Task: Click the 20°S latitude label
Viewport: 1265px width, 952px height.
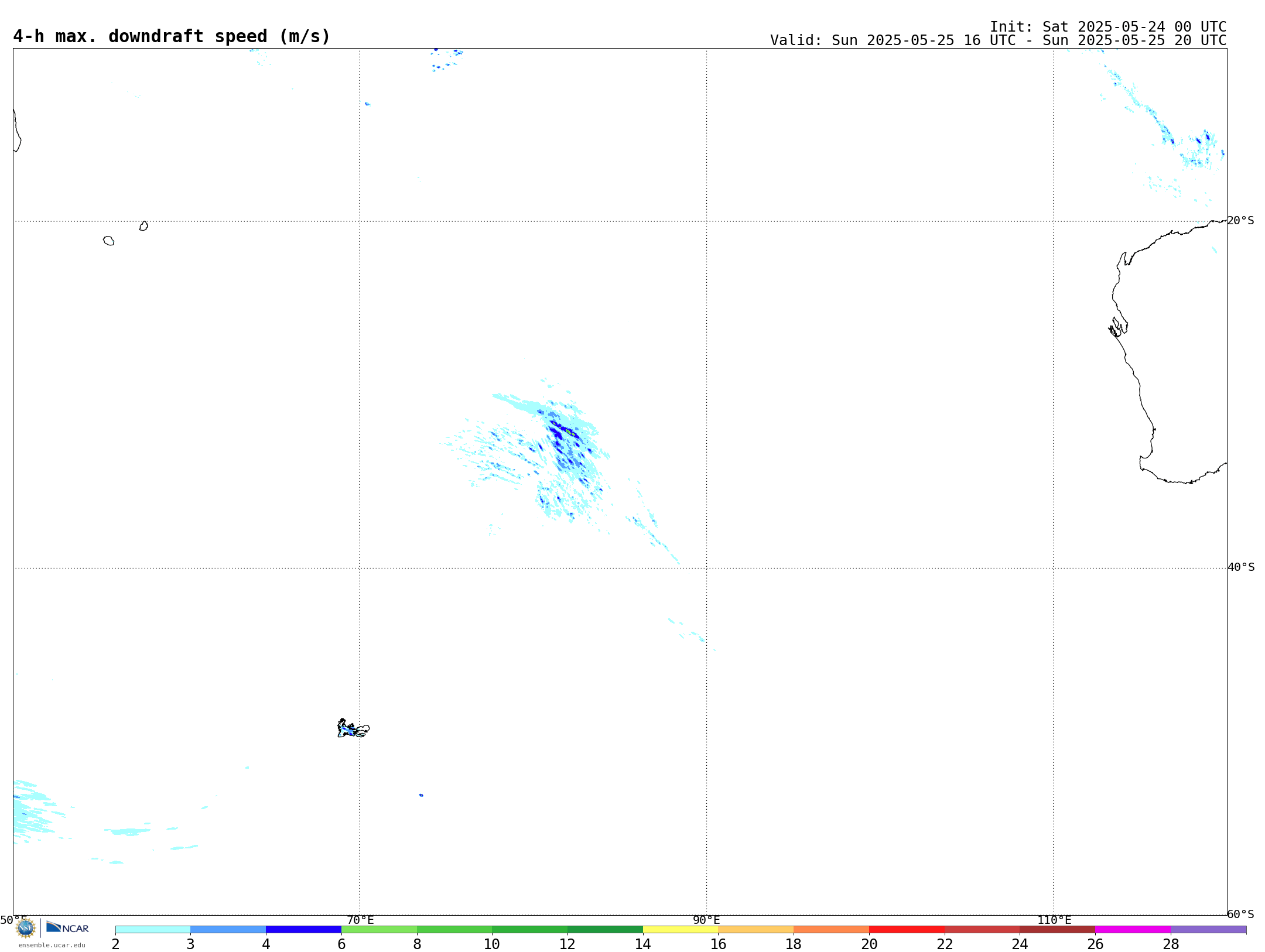Action: tap(1240, 220)
